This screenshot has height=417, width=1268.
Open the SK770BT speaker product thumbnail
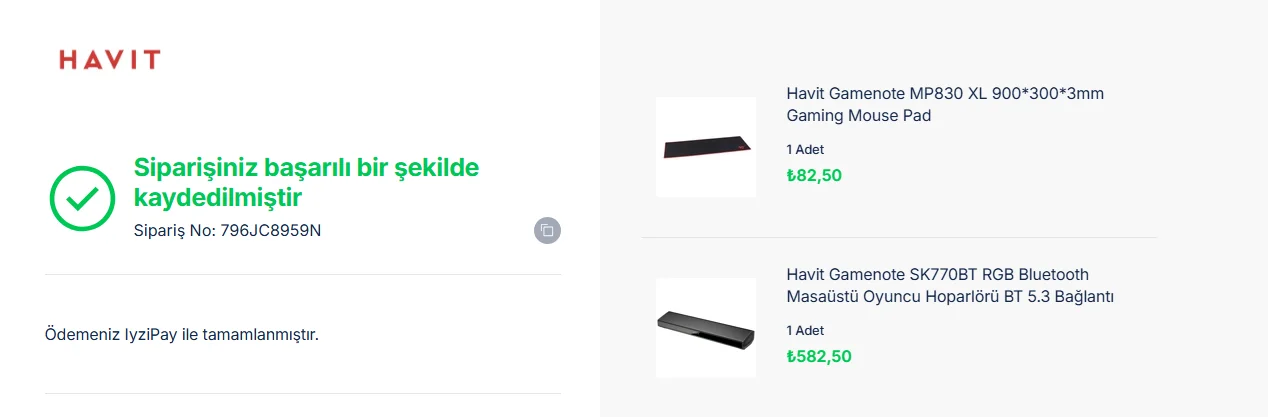click(706, 327)
